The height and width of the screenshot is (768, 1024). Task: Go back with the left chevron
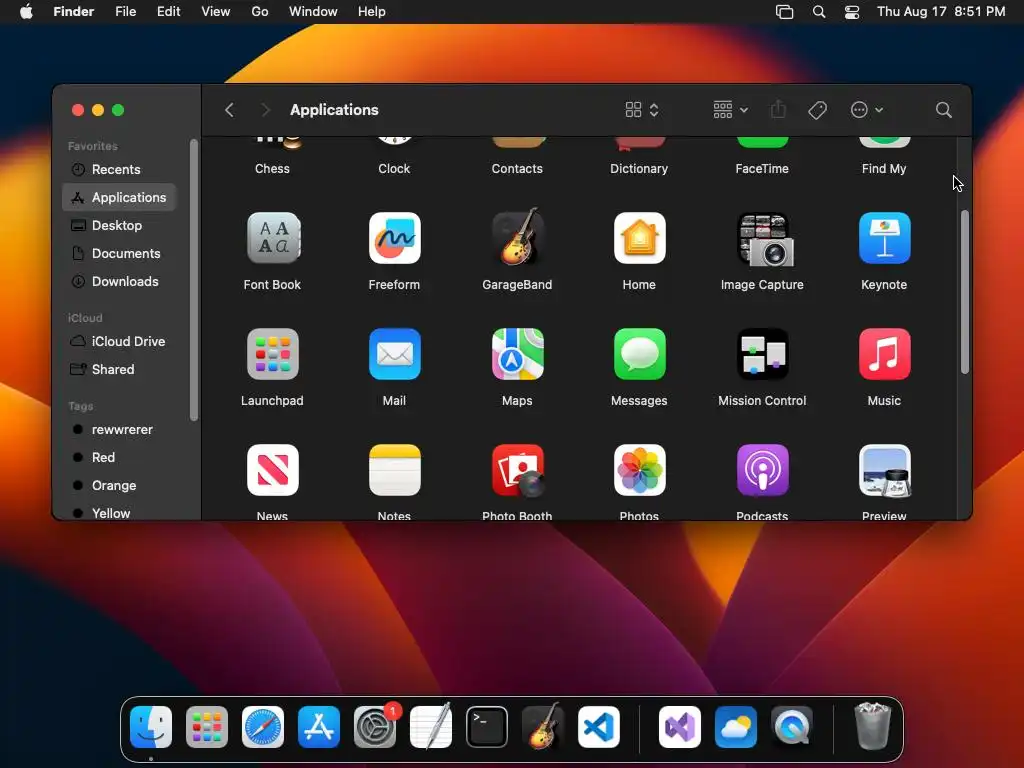[229, 110]
